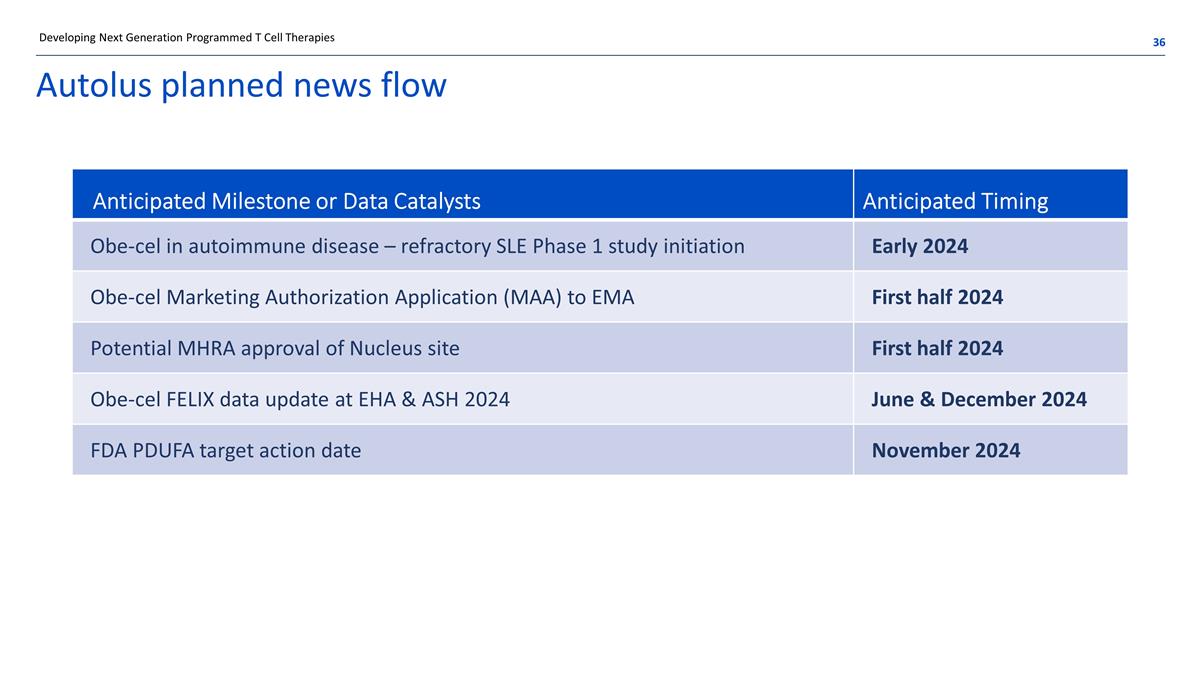The image size is (1200, 675).
Task: Select the 'Potential MHRA approval of Nucleus site' text
Action: point(275,349)
